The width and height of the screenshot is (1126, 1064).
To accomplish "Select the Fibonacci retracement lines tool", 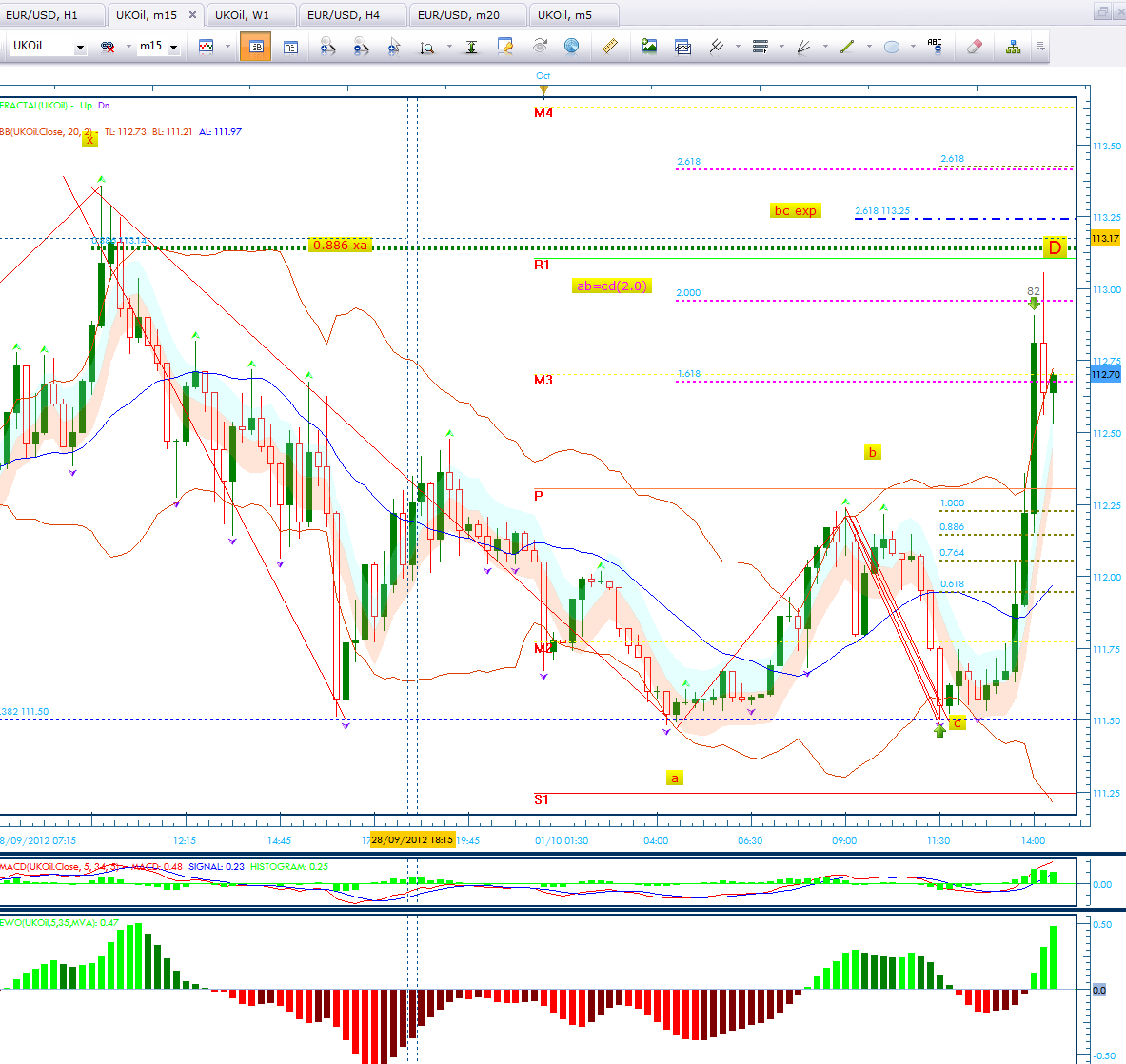I will (x=761, y=47).
